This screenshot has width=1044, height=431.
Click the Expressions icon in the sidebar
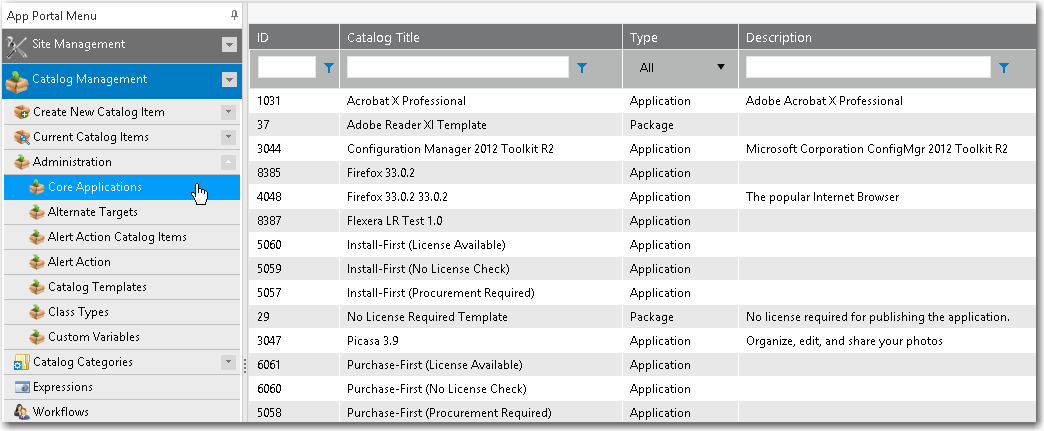pyautogui.click(x=22, y=387)
